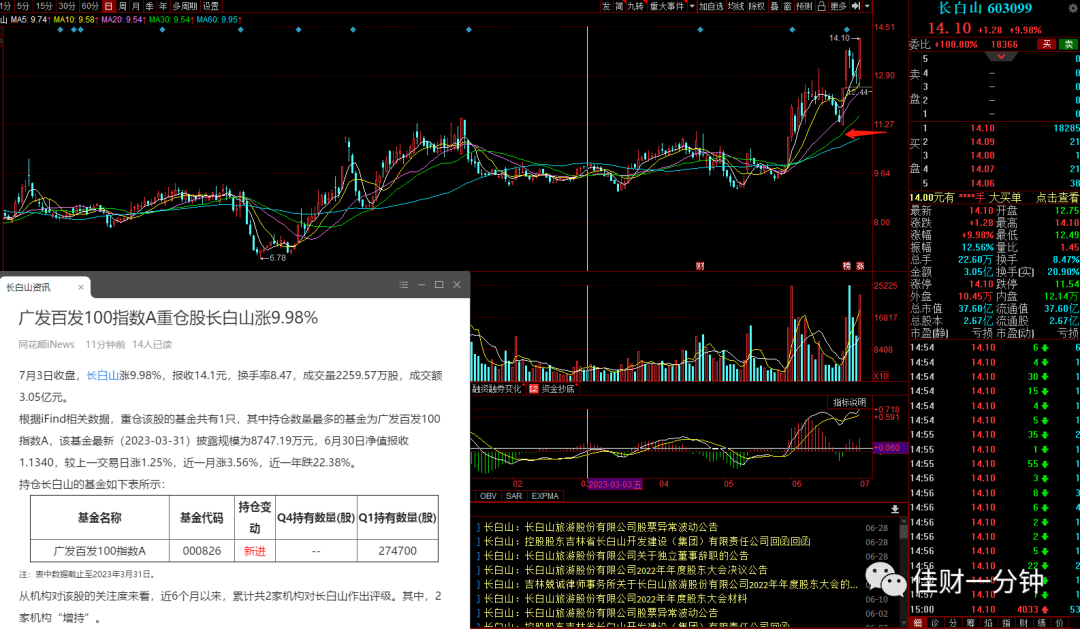Image resolution: width=1080 pixels, height=629 pixels.
Task: Expand the order book with red chevron
Action: (1001, 56)
